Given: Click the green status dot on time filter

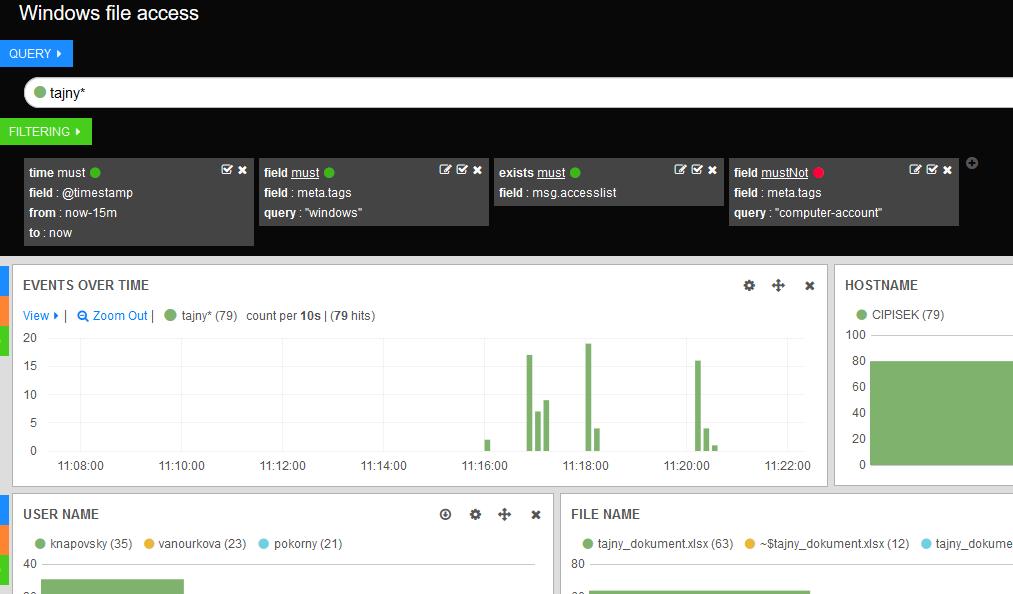Looking at the screenshot, I should pyautogui.click(x=96, y=173).
